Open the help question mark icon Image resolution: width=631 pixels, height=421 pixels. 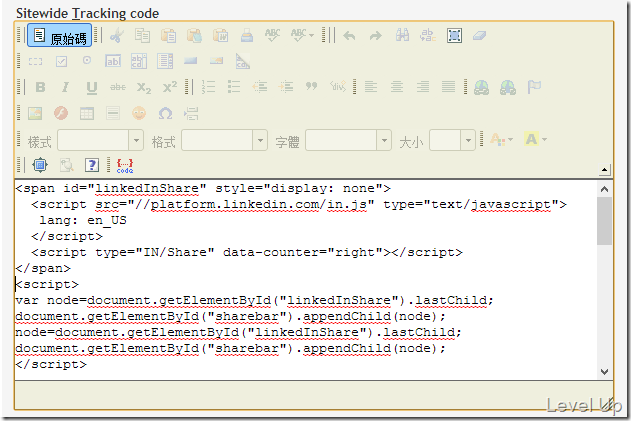[92, 165]
